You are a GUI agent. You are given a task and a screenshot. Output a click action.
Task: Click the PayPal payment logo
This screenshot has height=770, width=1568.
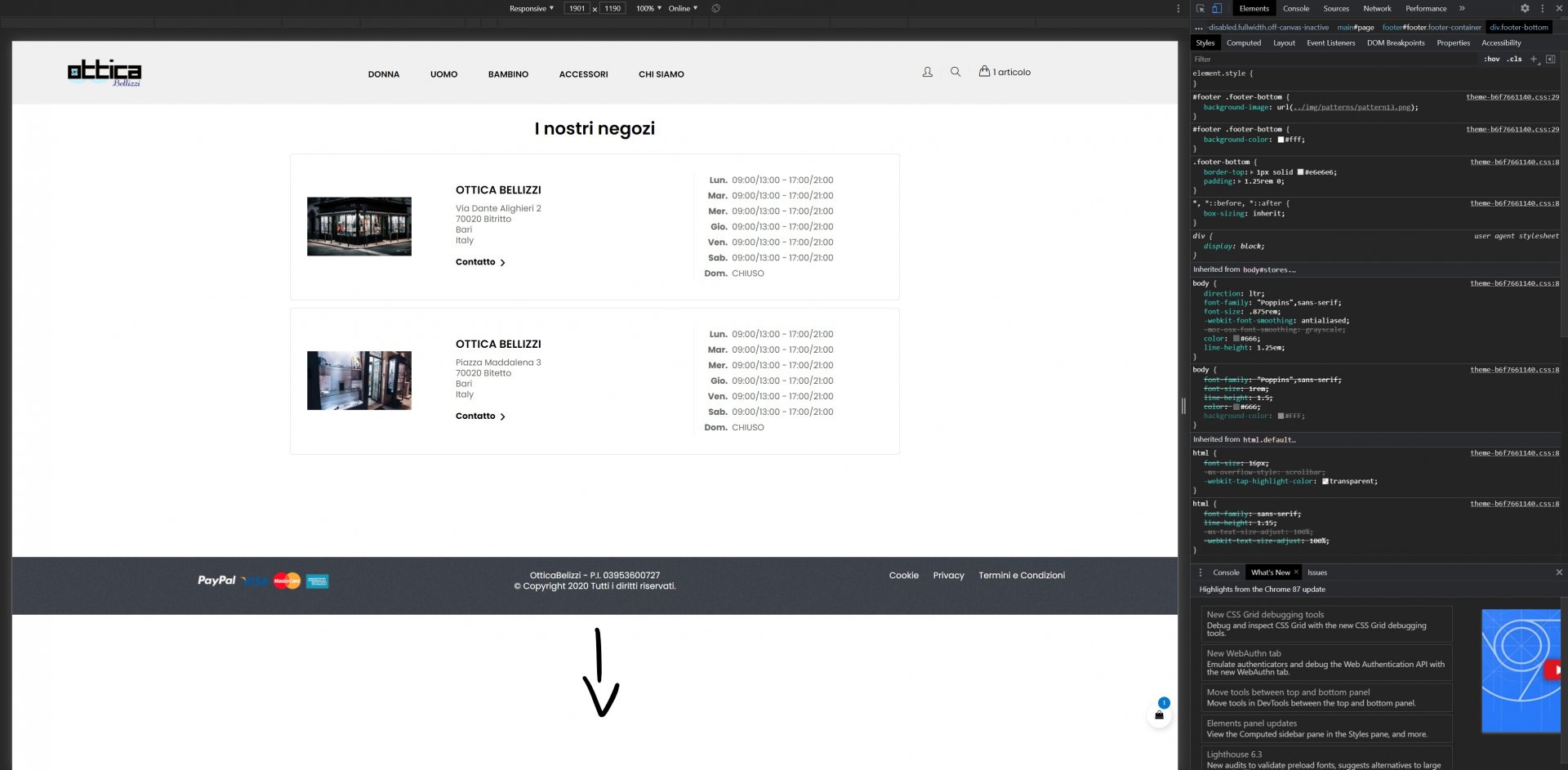coord(216,581)
